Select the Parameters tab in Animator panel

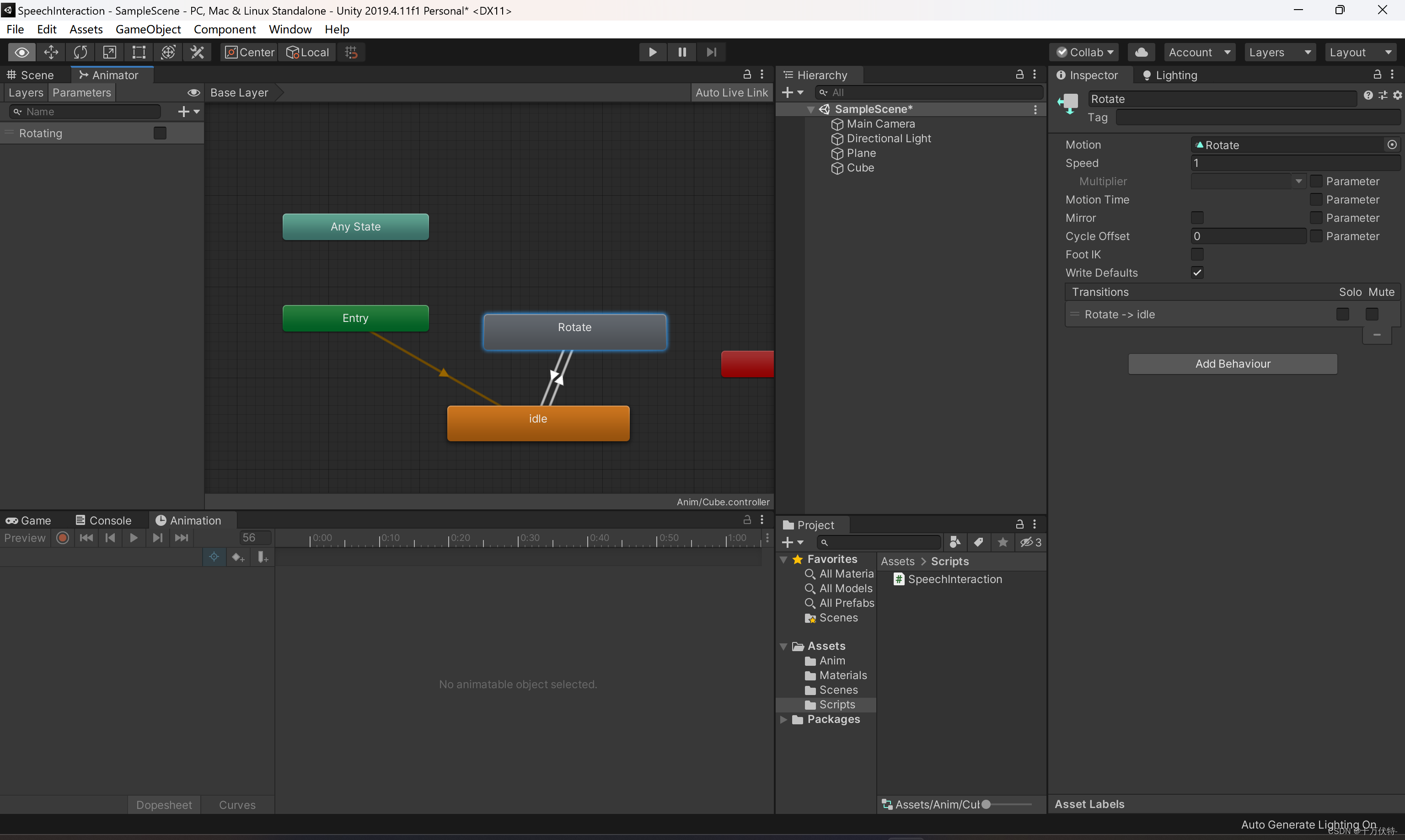pyautogui.click(x=81, y=92)
